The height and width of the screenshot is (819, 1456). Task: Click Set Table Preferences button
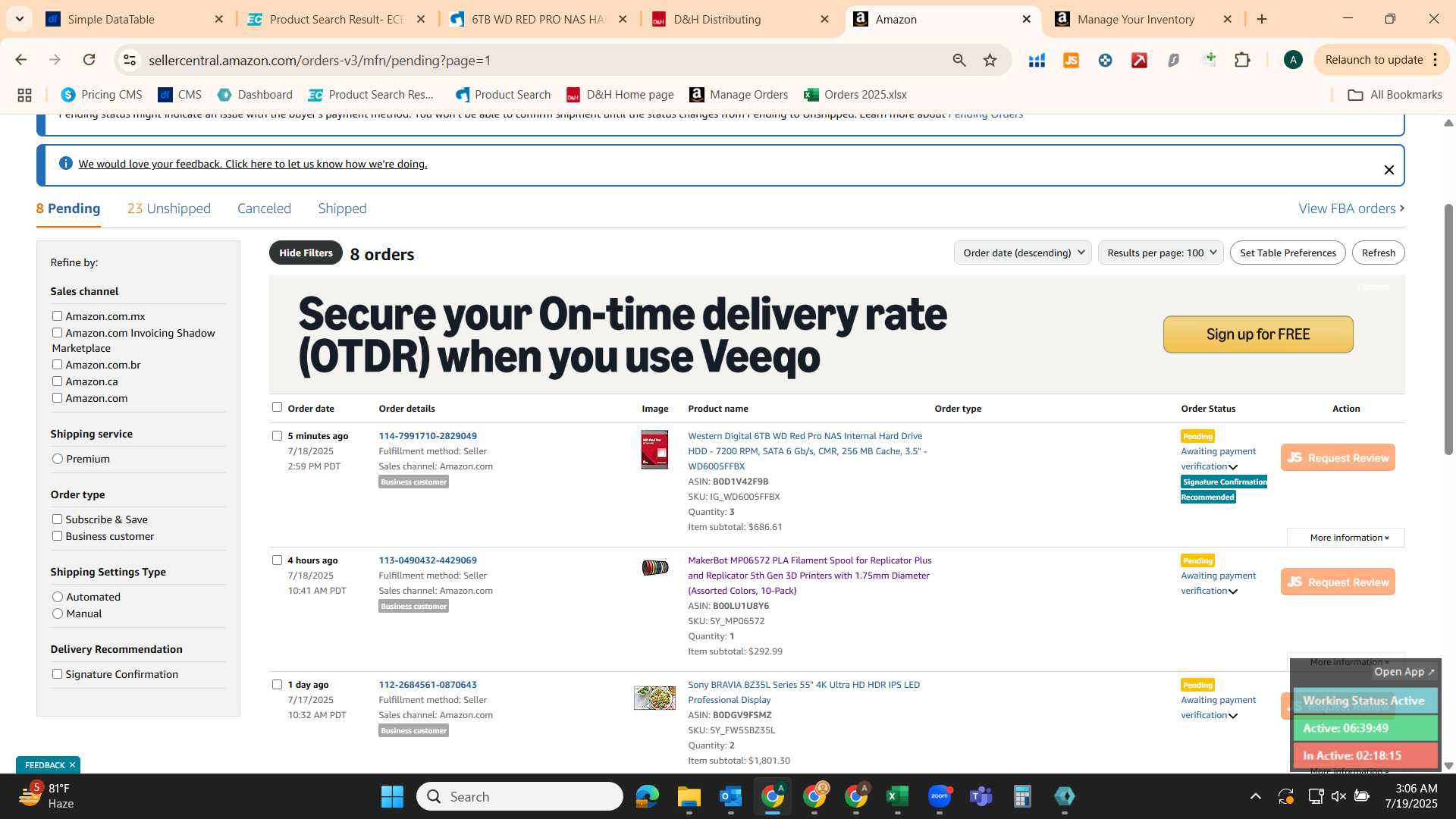click(1288, 253)
